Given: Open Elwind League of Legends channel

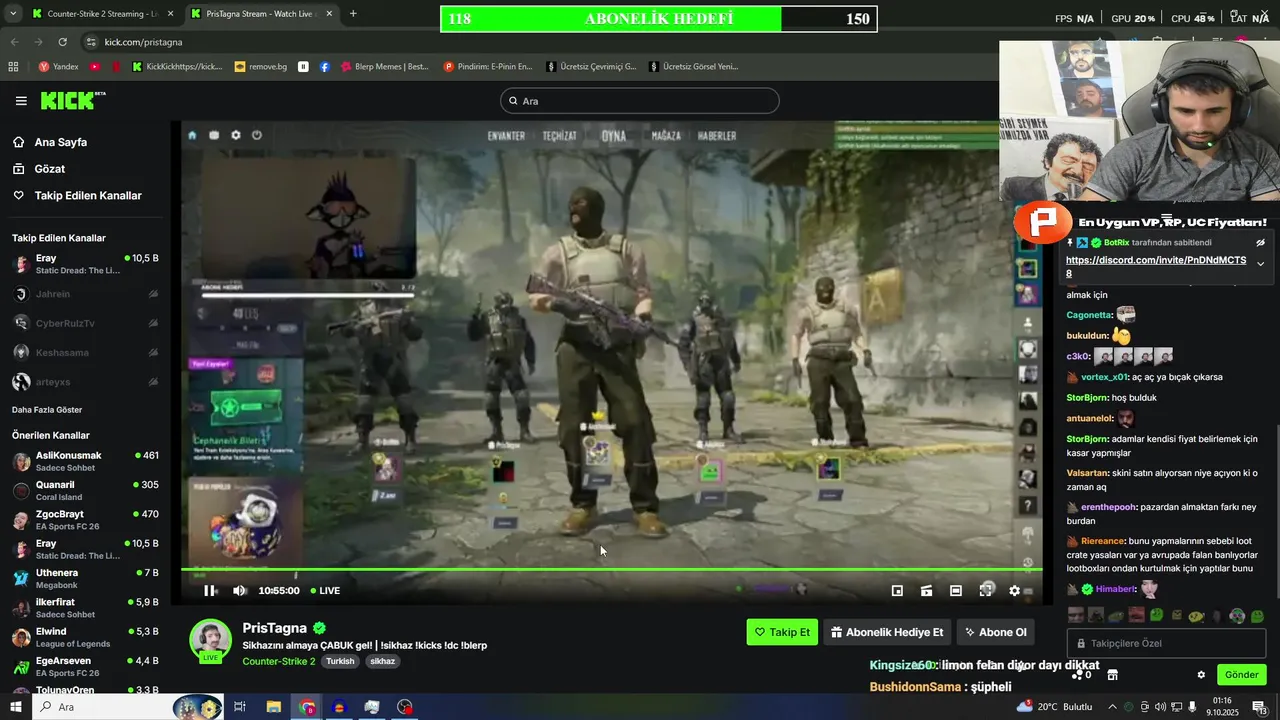Looking at the screenshot, I should coord(85,637).
